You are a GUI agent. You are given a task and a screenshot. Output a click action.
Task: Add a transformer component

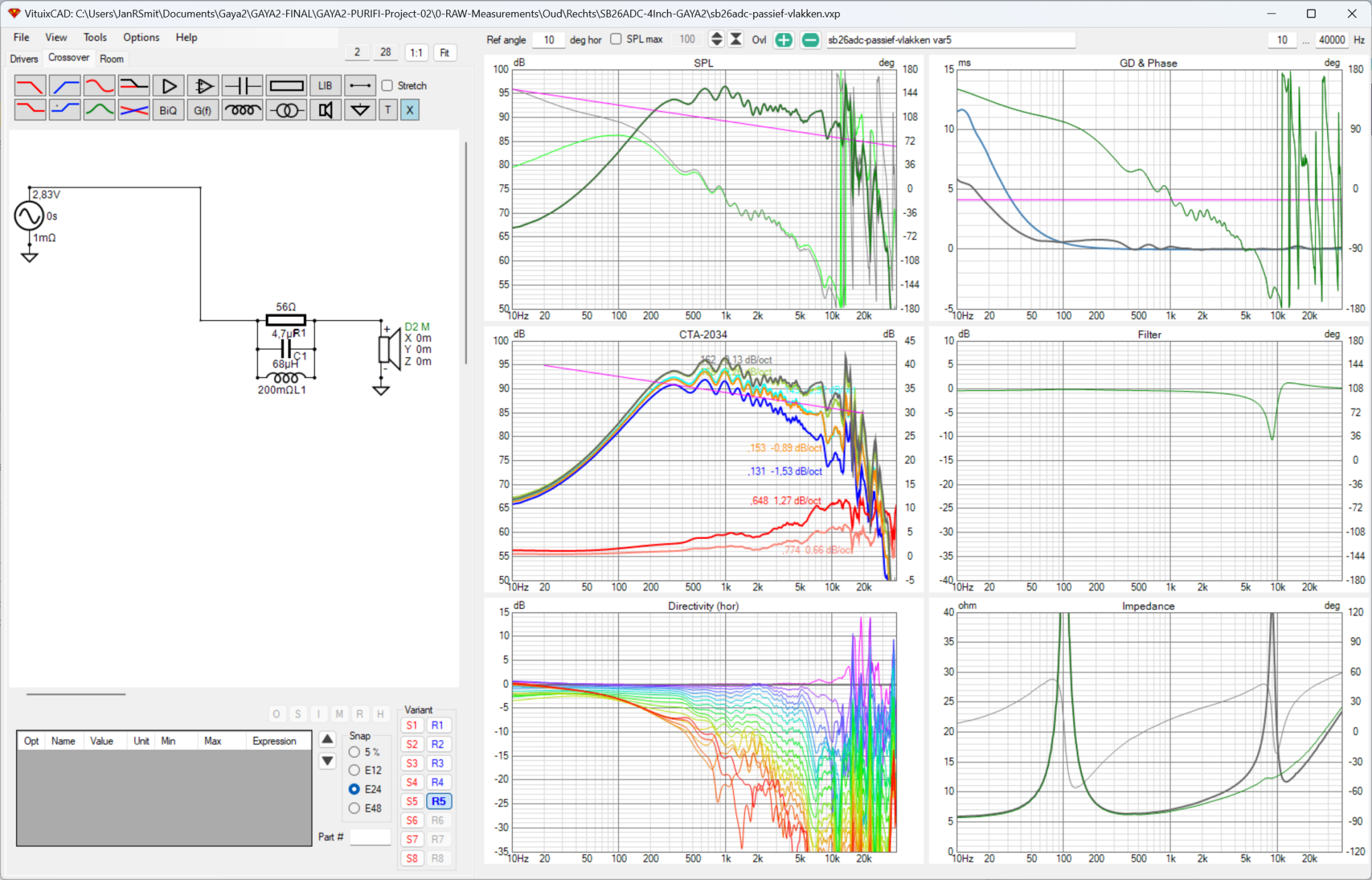pos(287,110)
